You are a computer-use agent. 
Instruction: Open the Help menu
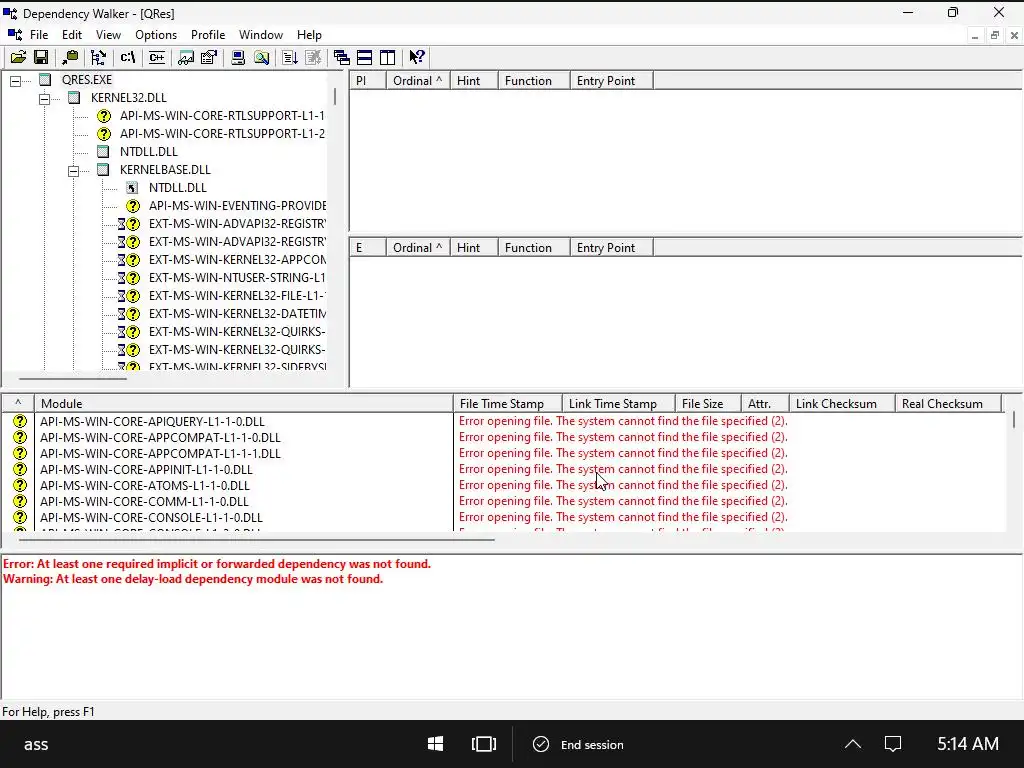click(309, 35)
